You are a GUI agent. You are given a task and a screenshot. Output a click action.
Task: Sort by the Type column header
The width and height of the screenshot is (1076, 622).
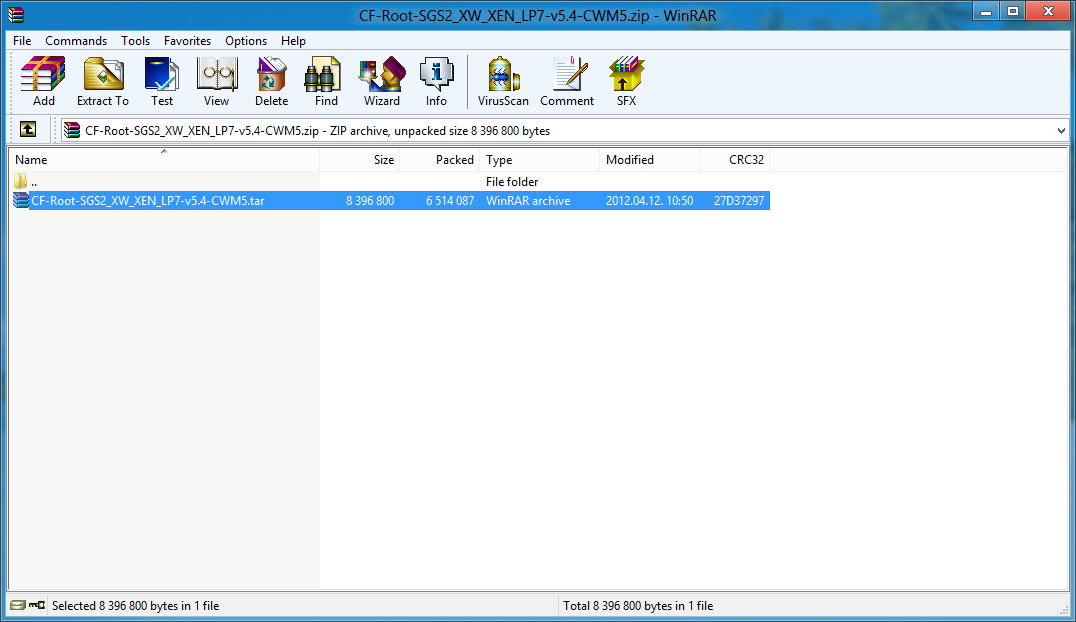(x=539, y=159)
